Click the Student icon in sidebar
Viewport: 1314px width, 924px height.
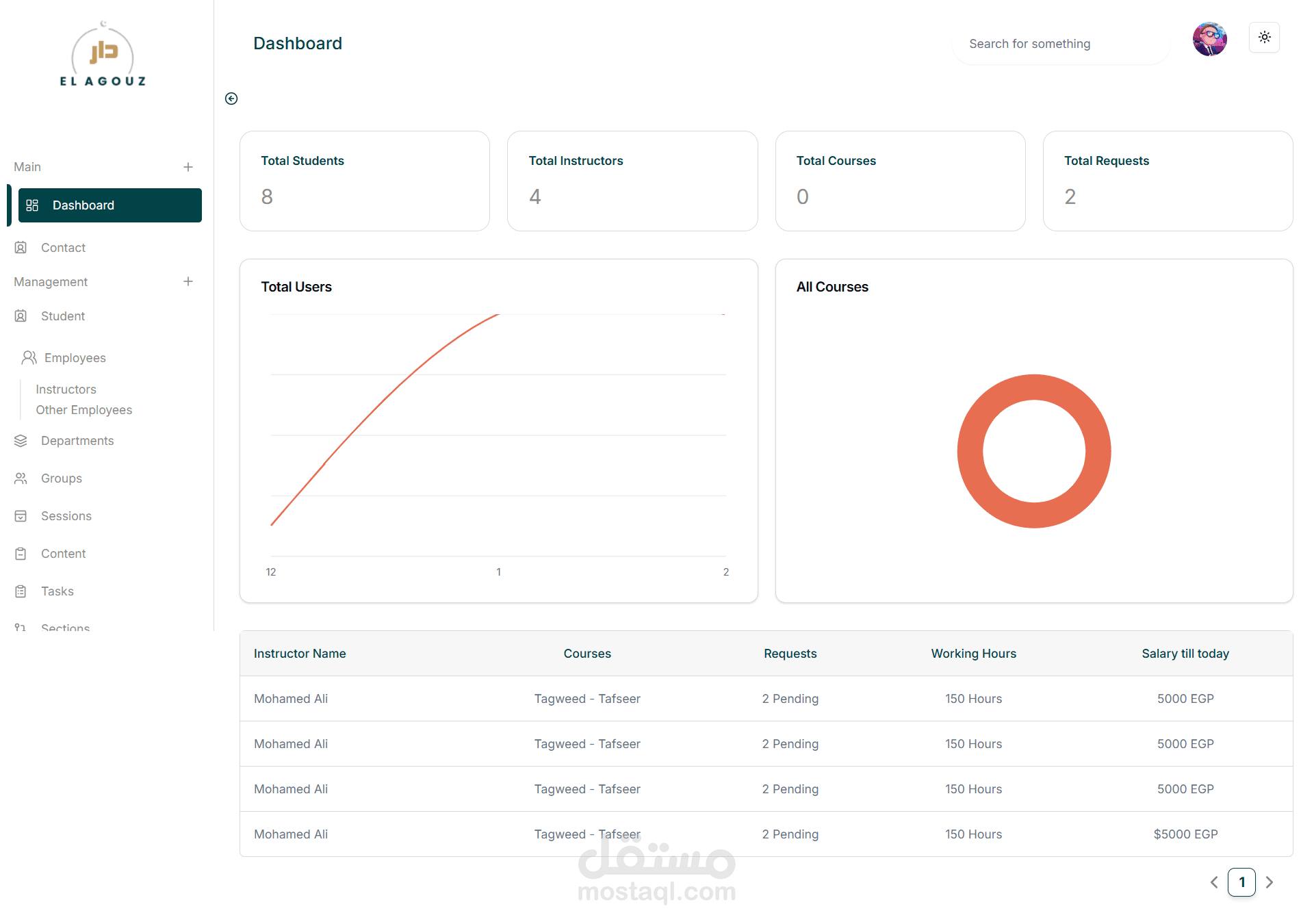pos(21,316)
